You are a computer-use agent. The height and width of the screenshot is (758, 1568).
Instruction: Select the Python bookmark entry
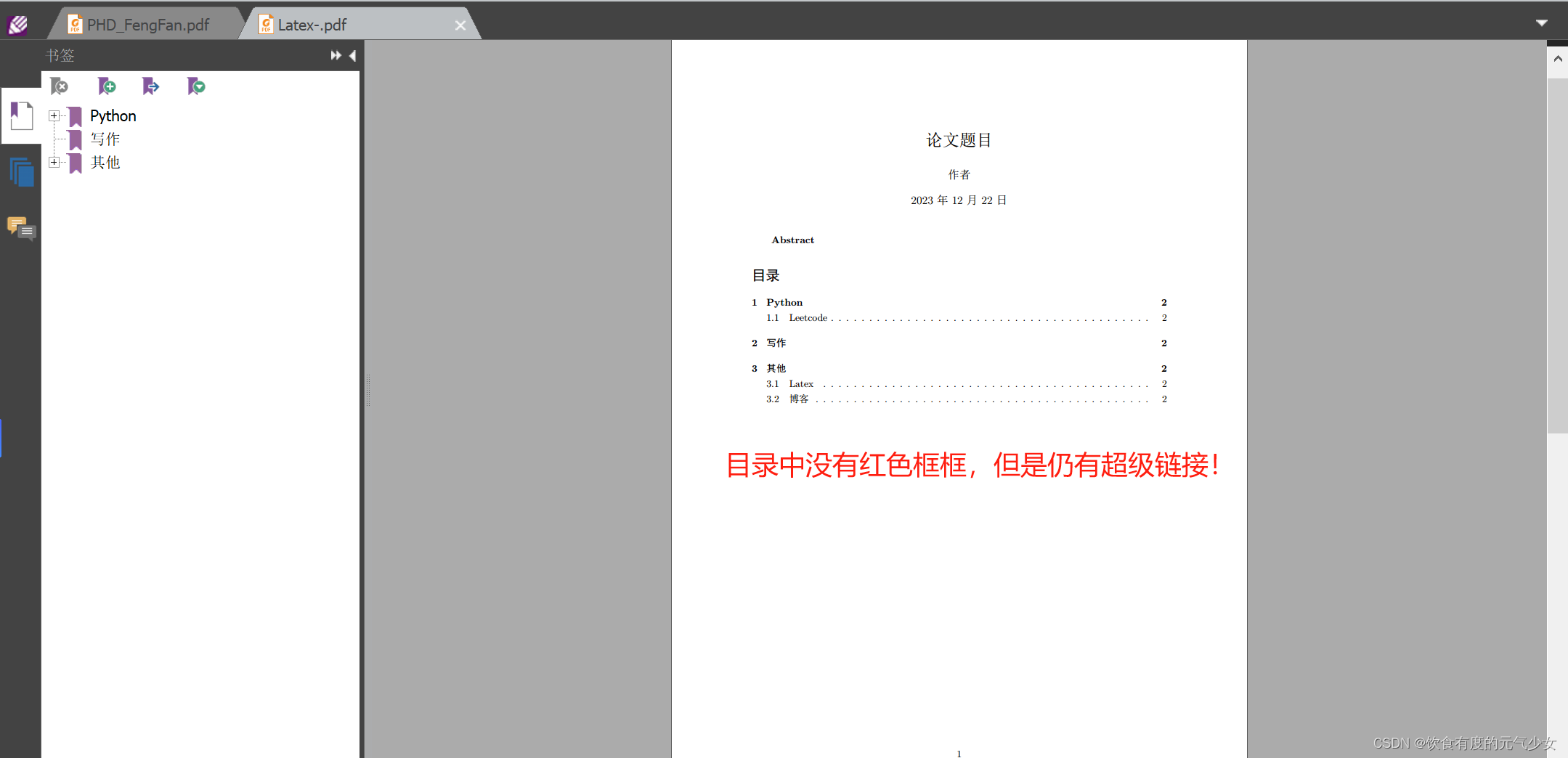point(113,116)
